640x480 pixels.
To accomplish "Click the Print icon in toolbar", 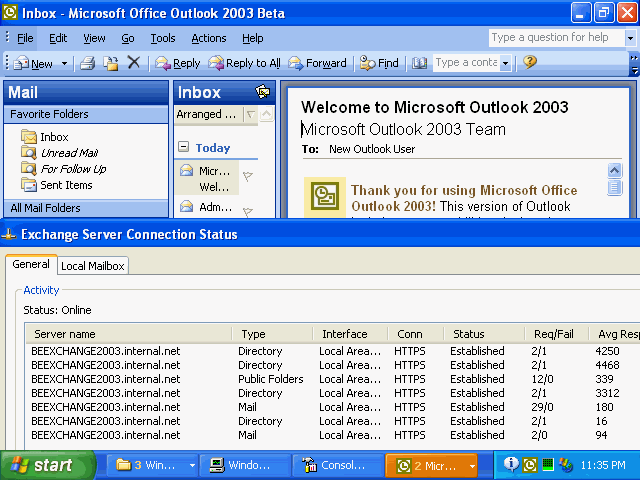I will click(x=88, y=63).
